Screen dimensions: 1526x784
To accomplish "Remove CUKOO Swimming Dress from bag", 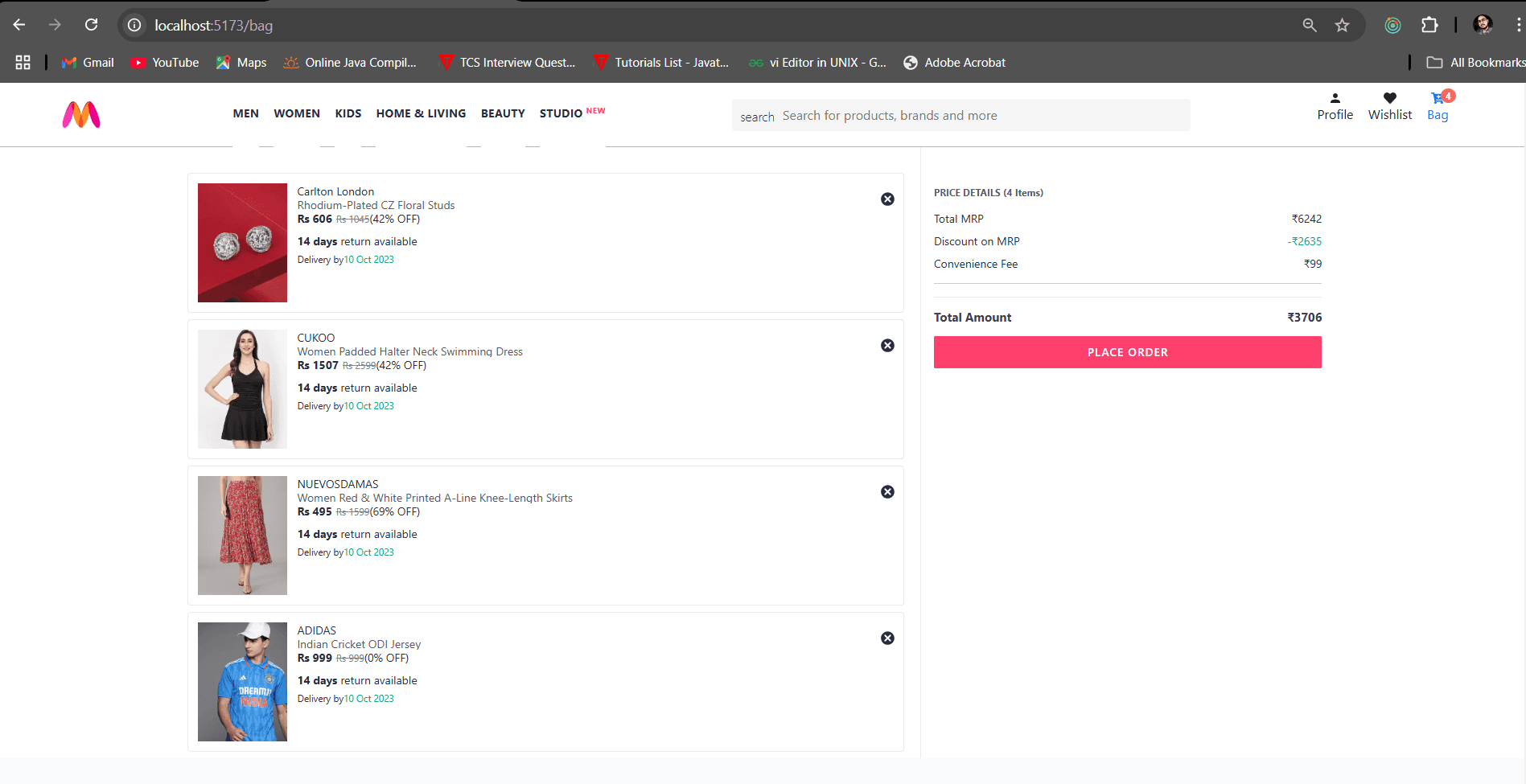I will 887,346.
